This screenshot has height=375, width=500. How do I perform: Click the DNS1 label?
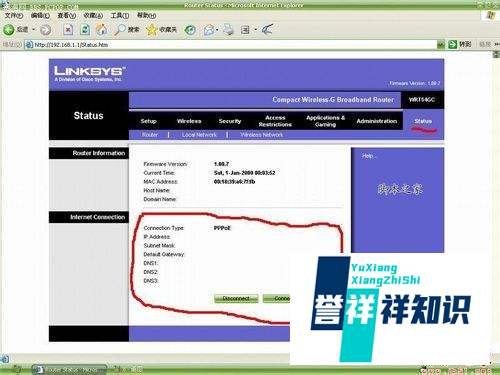150,263
